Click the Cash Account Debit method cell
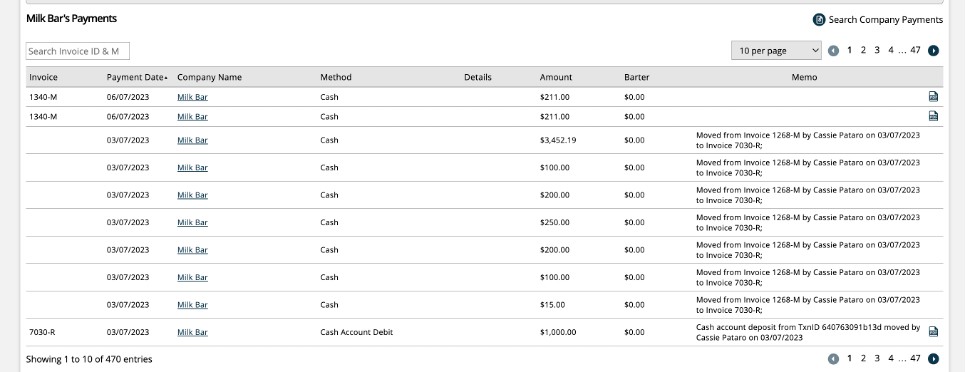 coord(357,332)
